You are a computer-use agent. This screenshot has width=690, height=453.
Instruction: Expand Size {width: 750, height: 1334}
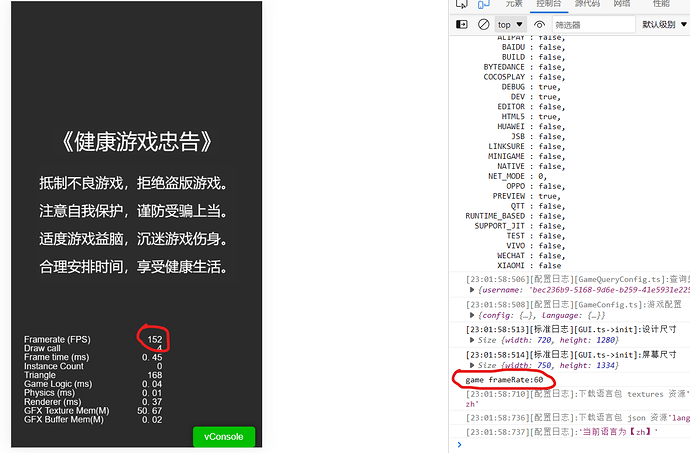(472, 365)
